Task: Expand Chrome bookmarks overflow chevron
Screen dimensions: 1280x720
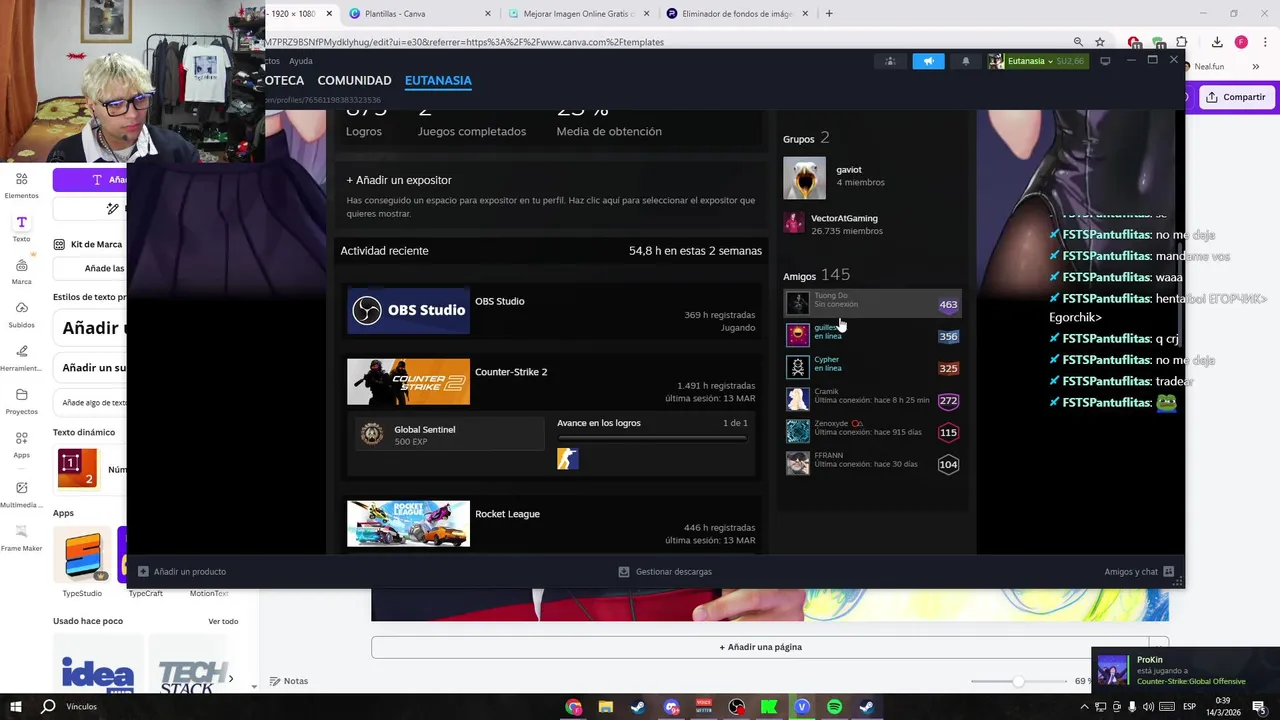Action: 1255,67
